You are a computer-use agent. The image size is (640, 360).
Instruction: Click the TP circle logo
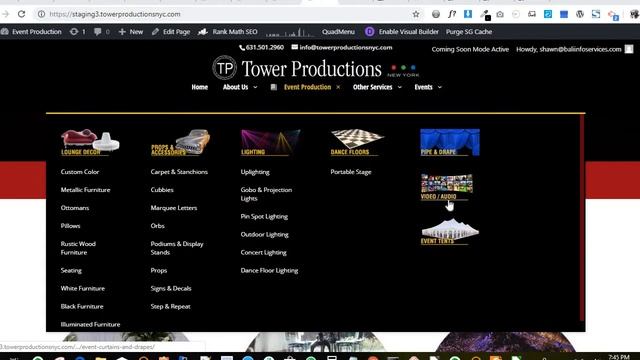point(224,68)
